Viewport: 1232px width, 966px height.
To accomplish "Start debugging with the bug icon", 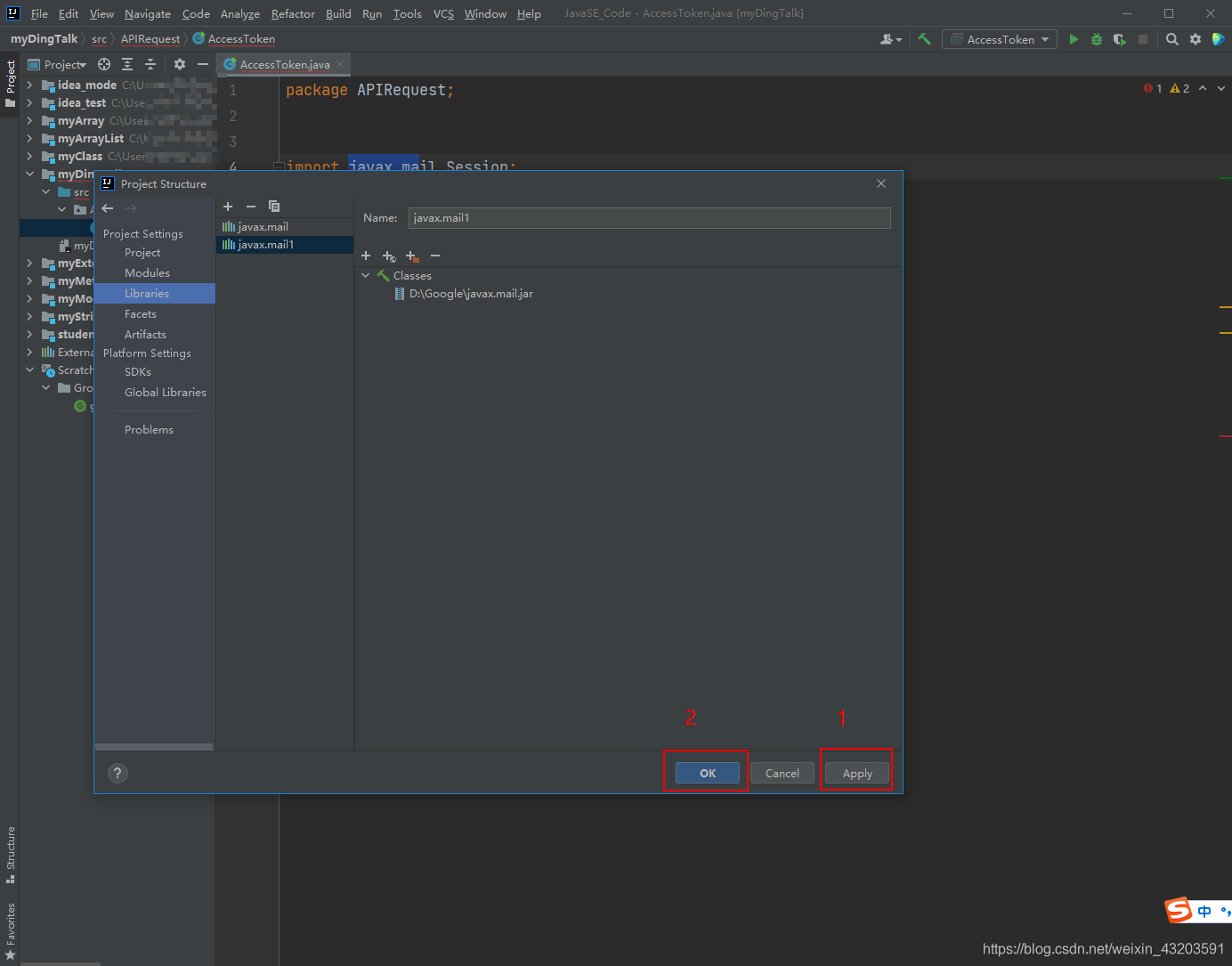I will tap(1097, 39).
